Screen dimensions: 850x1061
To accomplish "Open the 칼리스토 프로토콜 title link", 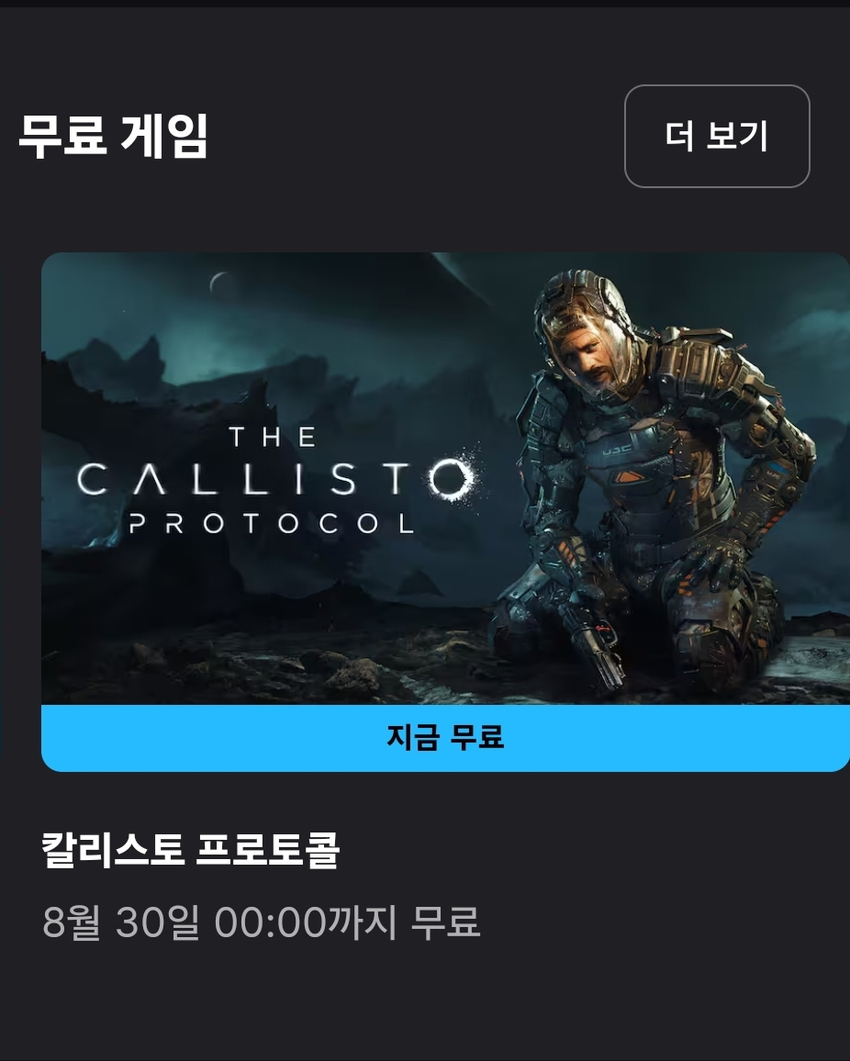I will coord(190,849).
